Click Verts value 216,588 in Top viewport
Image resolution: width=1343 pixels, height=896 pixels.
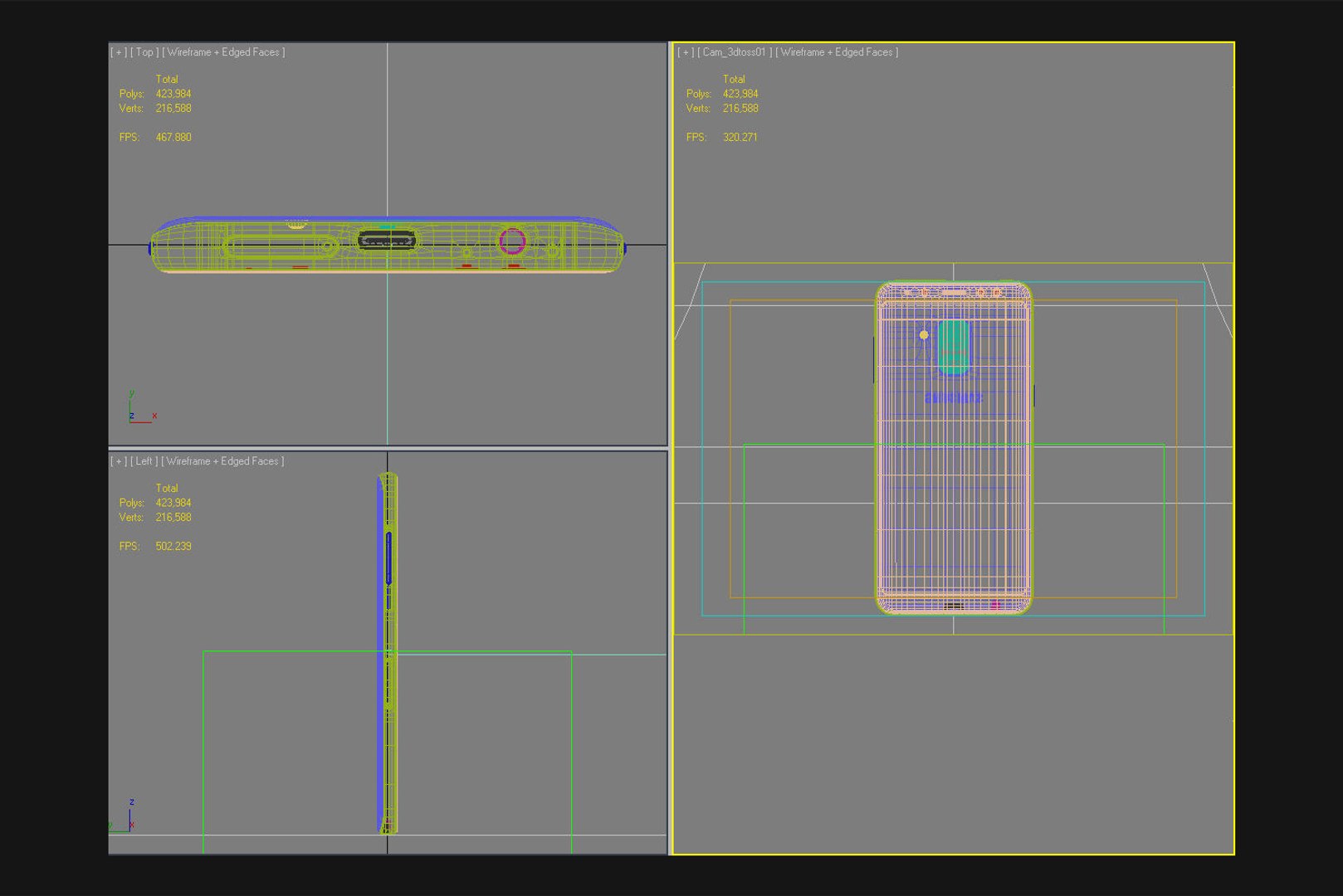coord(173,108)
